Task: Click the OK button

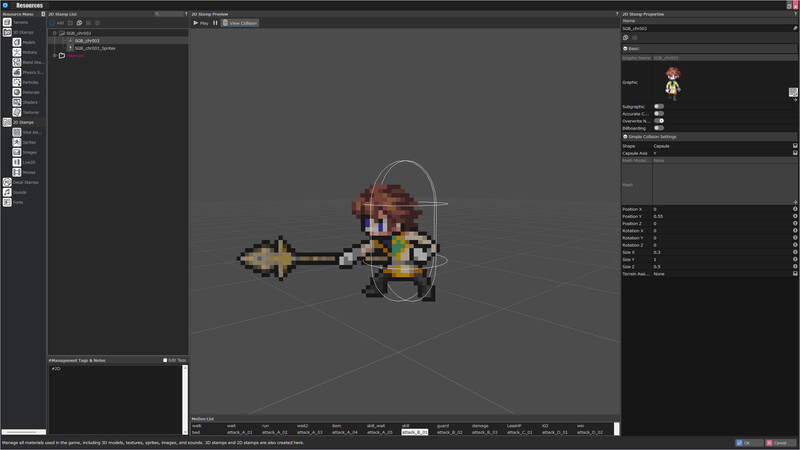Action: [749, 443]
